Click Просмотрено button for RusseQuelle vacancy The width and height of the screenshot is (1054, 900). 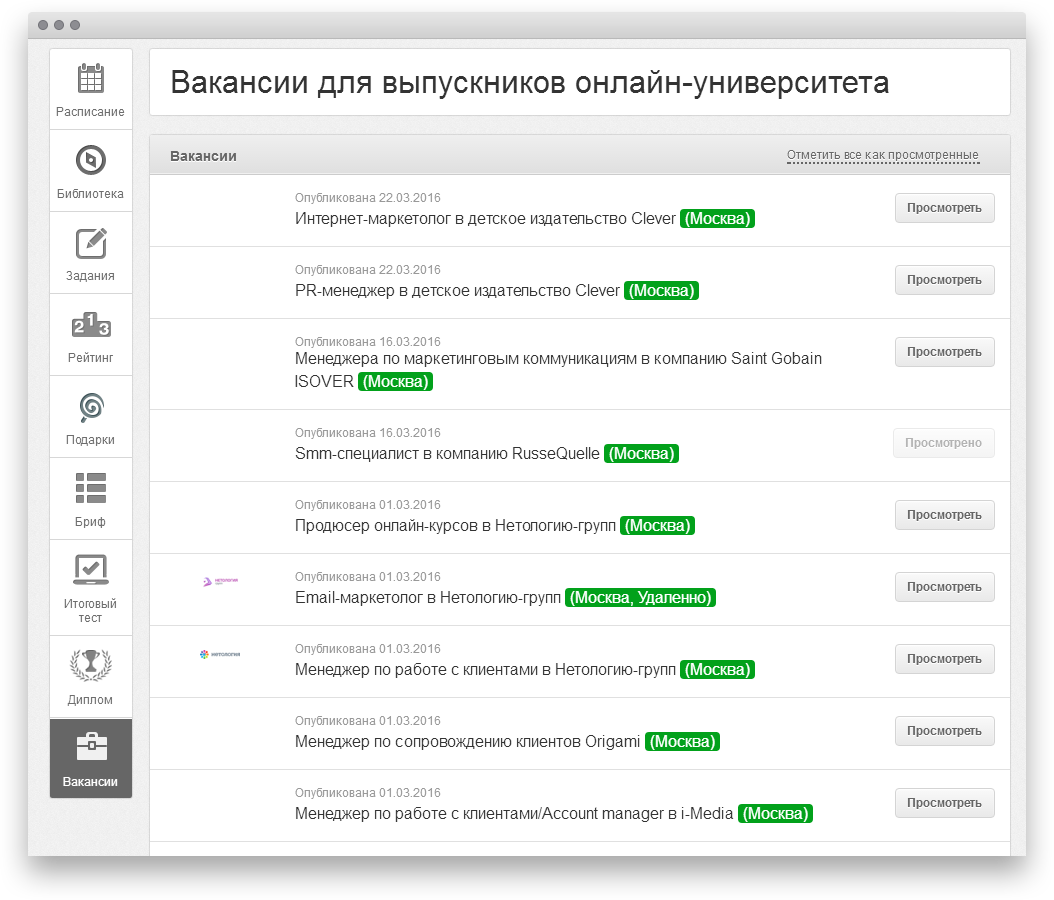tap(944, 443)
